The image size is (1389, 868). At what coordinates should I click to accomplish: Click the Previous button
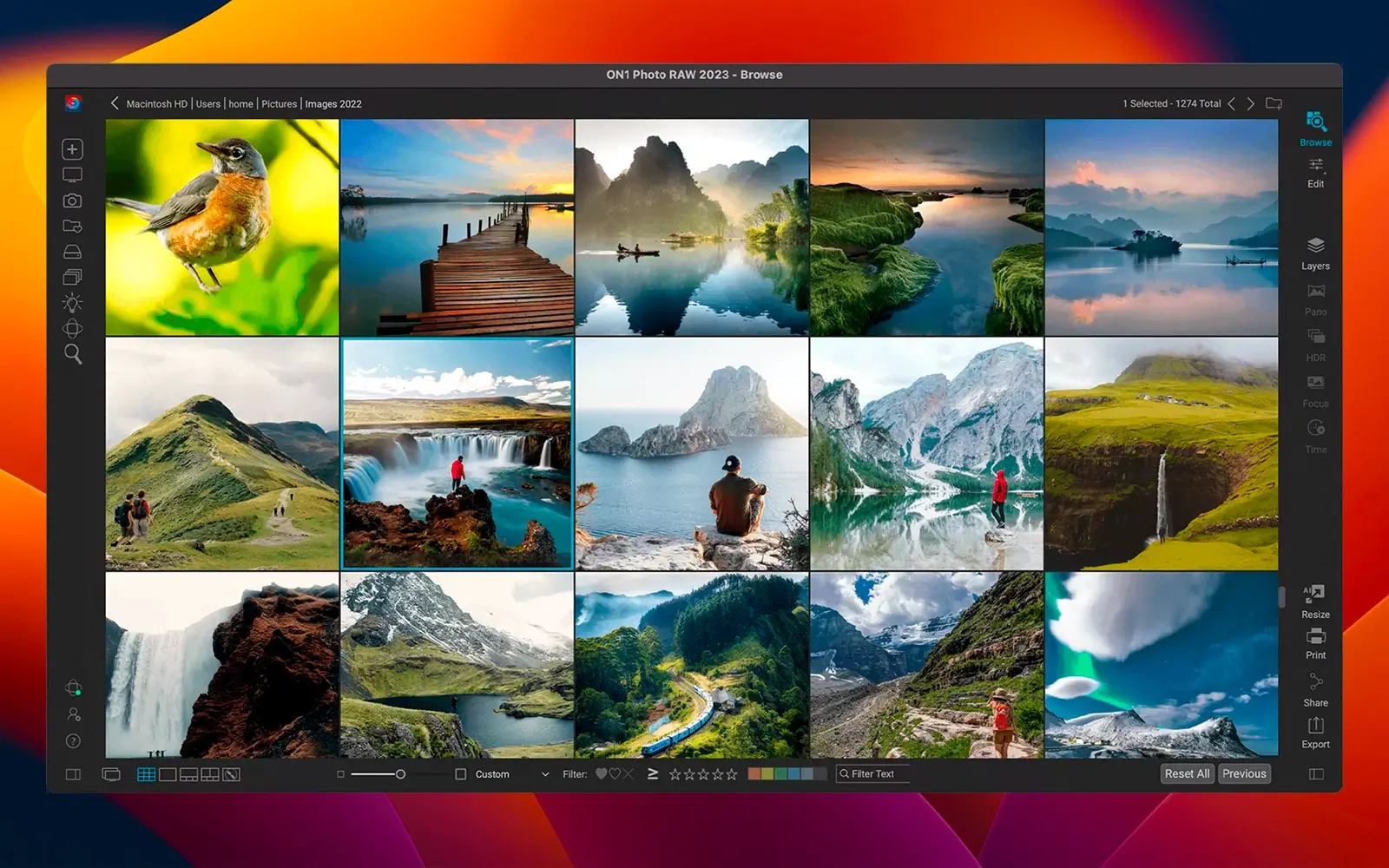[1244, 773]
